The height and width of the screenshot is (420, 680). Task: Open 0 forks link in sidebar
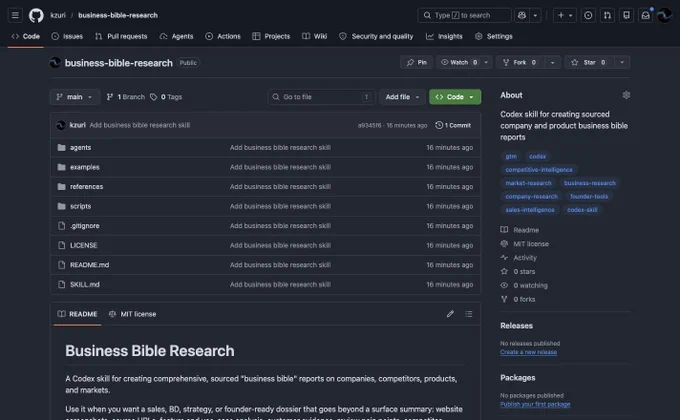(x=518, y=299)
